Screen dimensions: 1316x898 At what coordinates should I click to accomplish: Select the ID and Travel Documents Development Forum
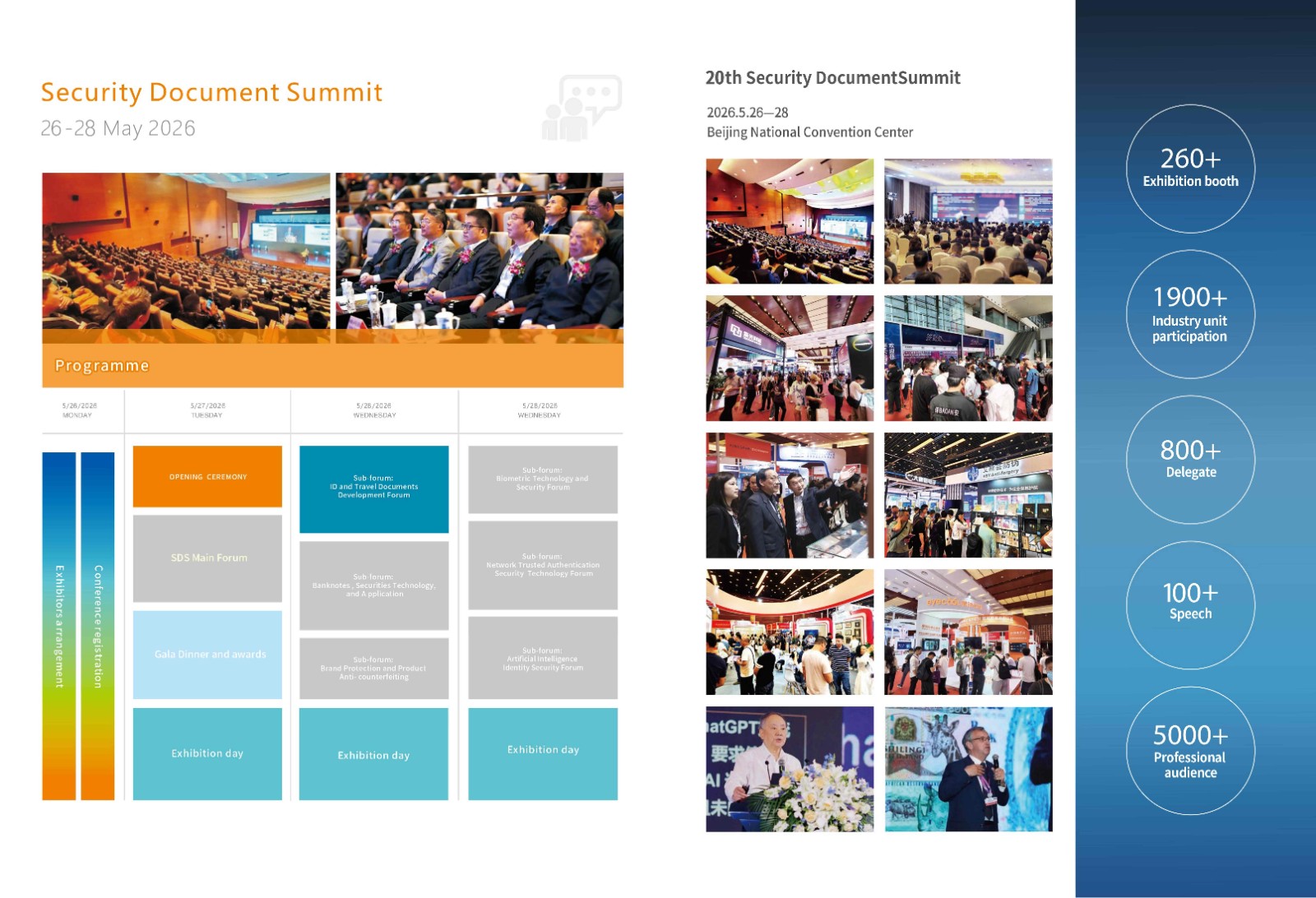[x=373, y=488]
